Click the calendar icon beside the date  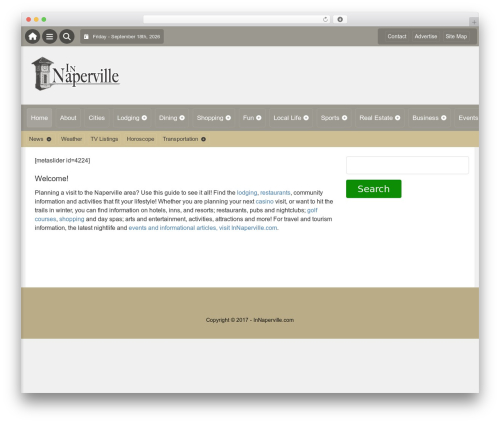point(86,37)
